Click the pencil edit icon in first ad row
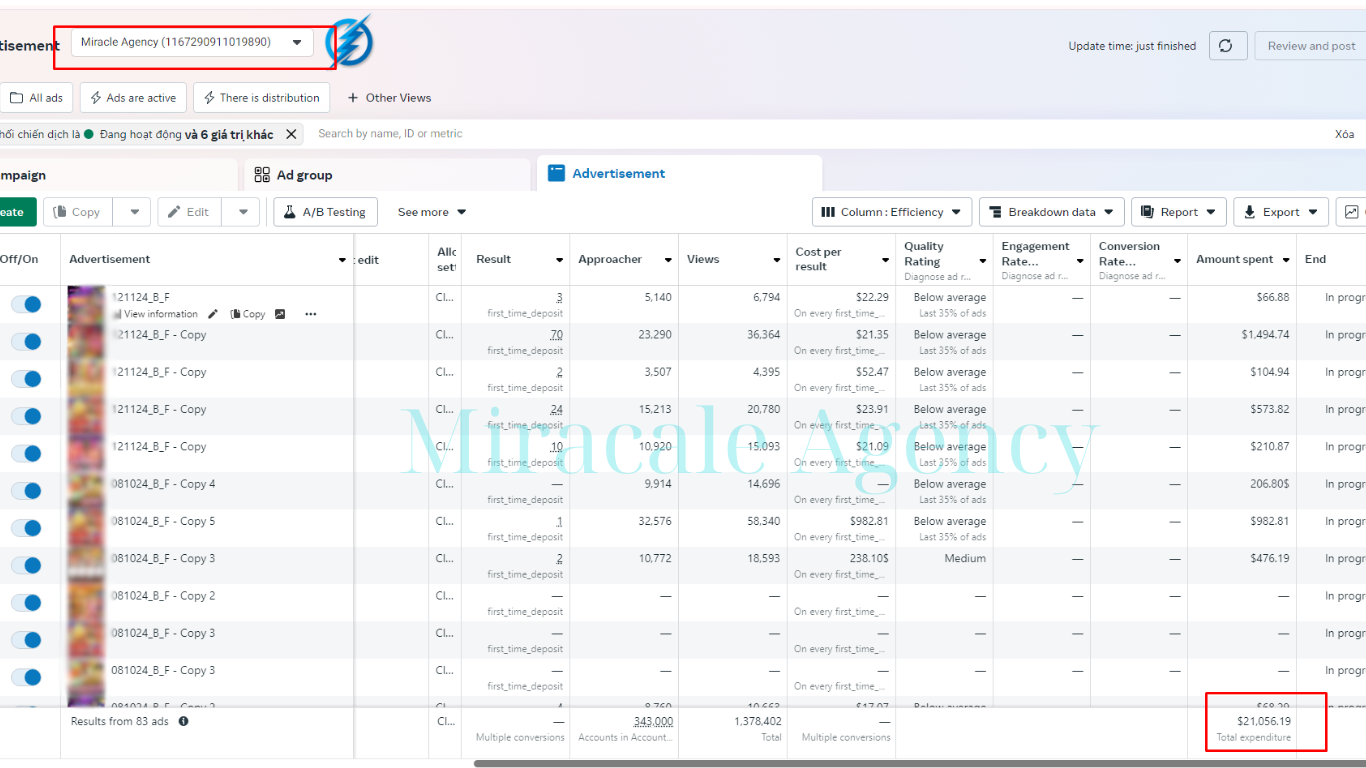 pyautogui.click(x=213, y=314)
